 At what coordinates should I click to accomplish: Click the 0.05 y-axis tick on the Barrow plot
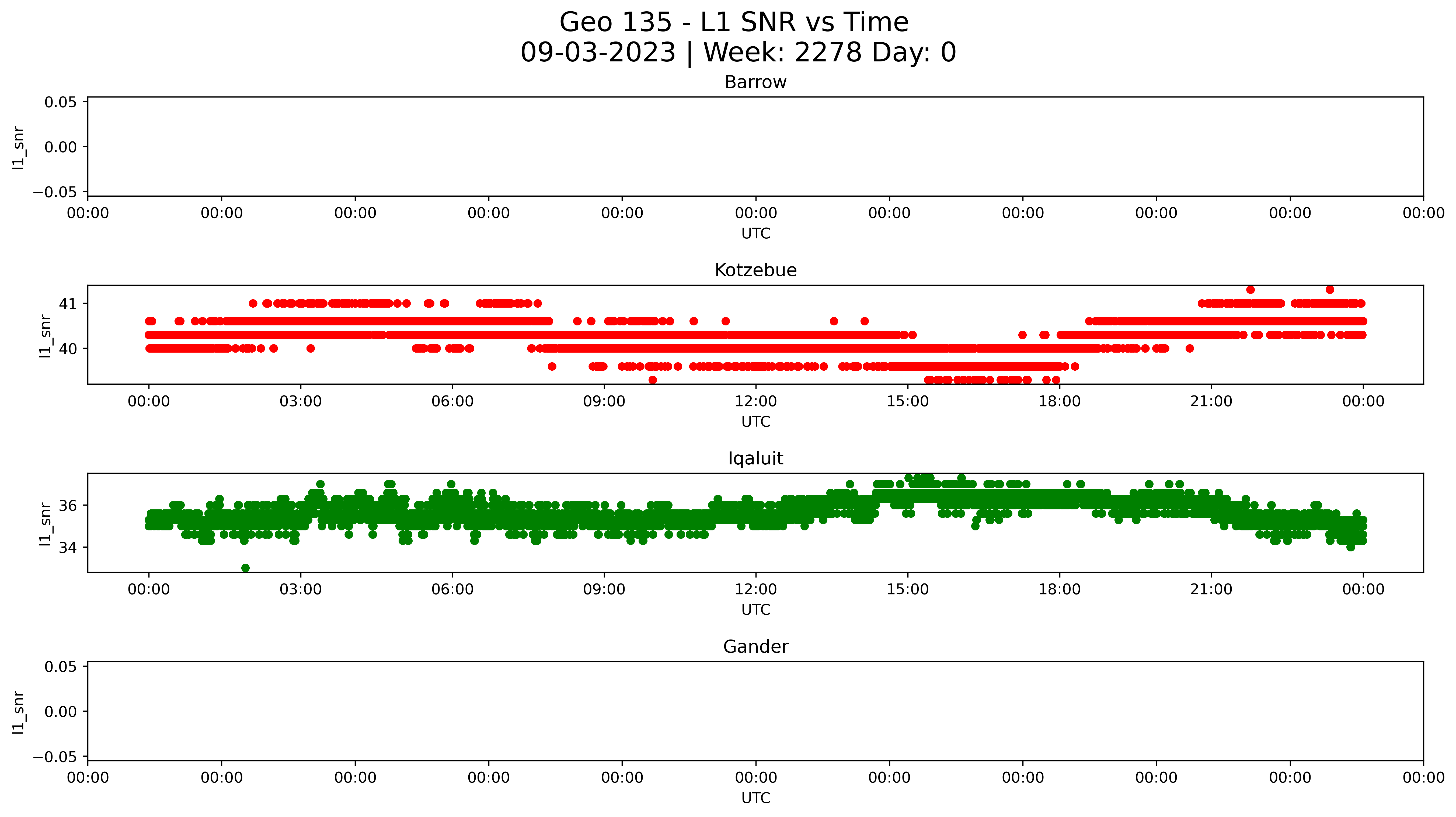coord(61,102)
